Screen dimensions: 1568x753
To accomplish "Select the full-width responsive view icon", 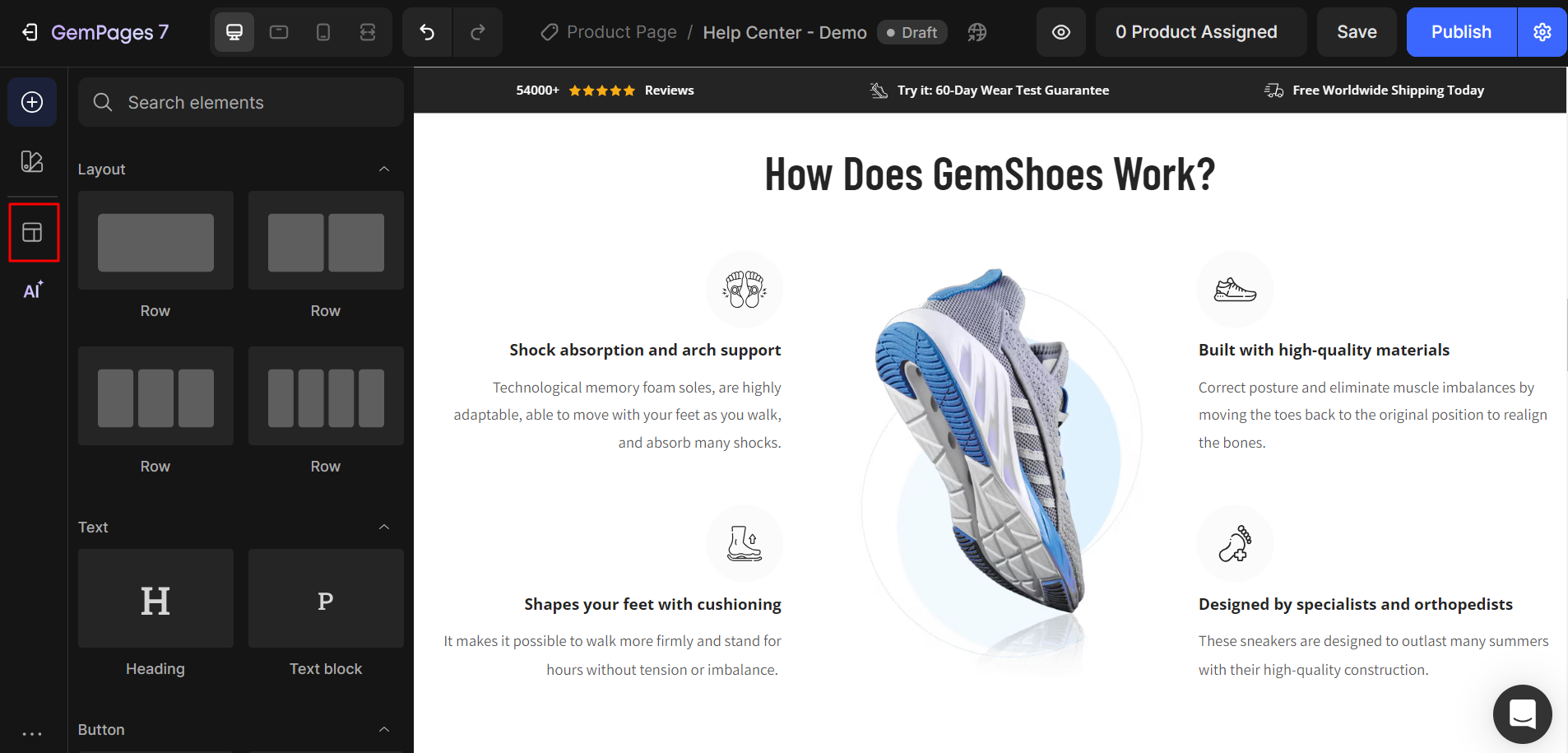I will (368, 32).
